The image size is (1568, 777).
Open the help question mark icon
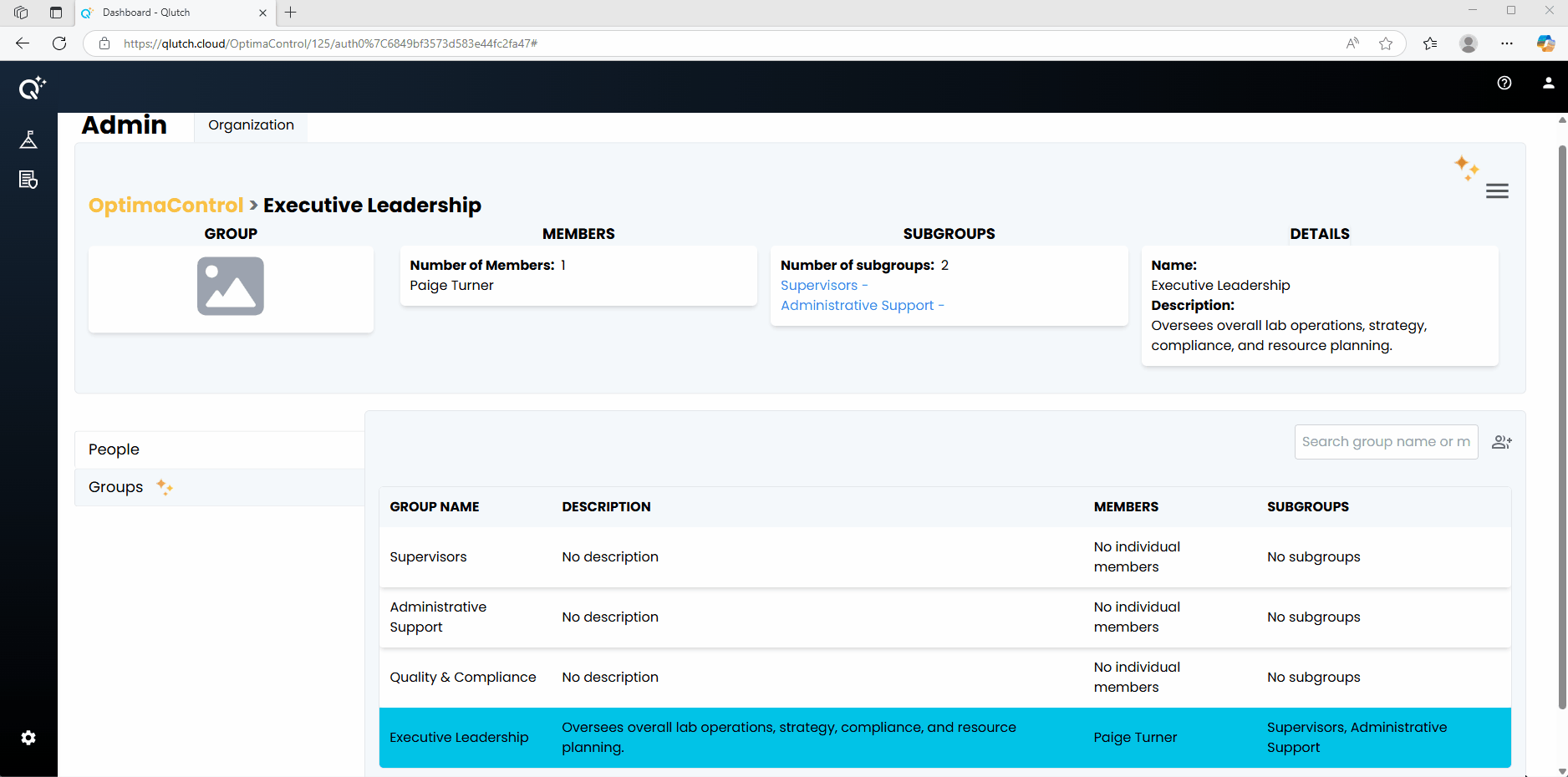[1504, 83]
